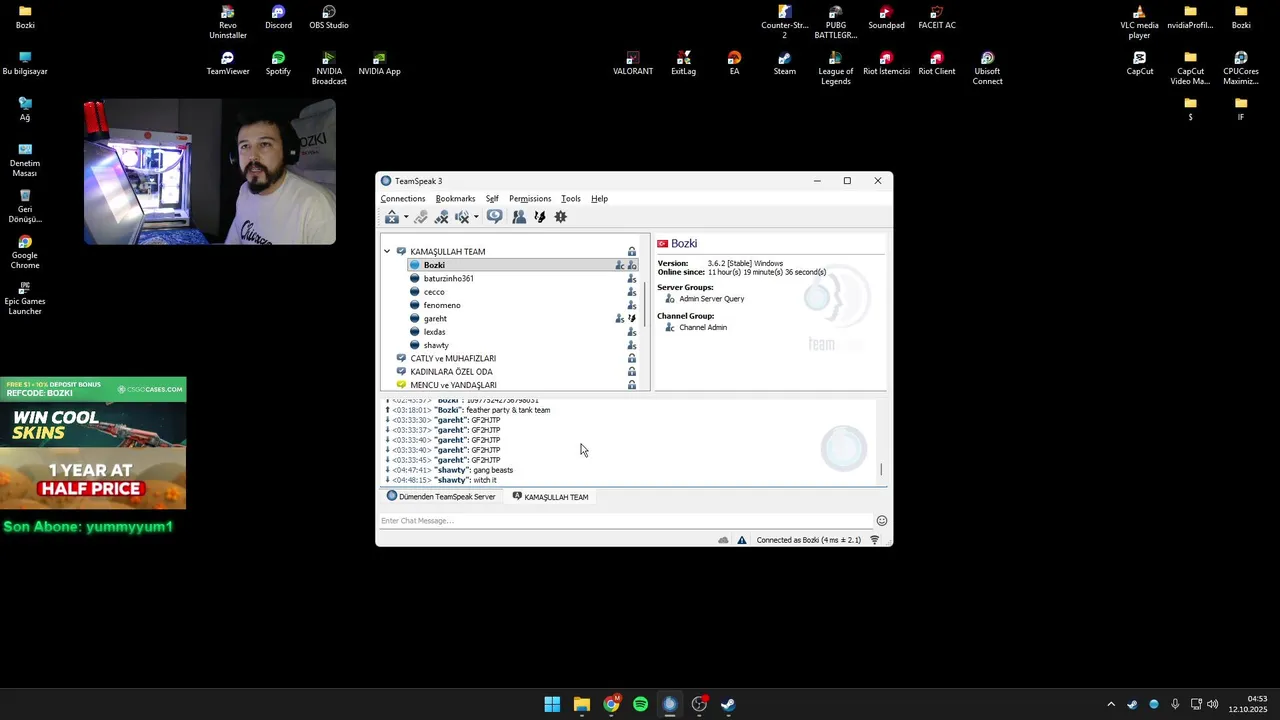
Task: Open the Connections menu
Action: point(403,199)
